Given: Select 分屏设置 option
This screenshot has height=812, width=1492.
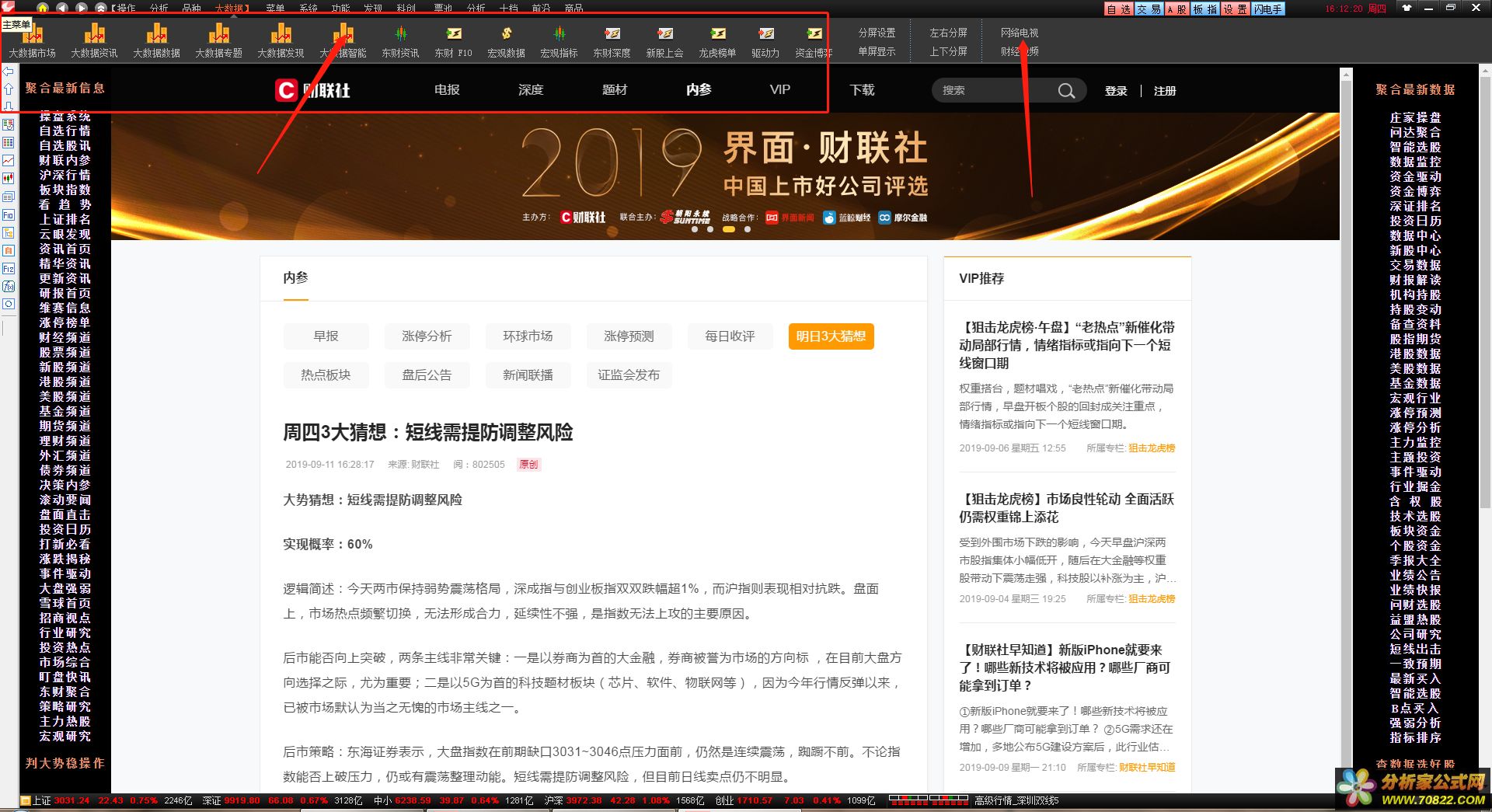Looking at the screenshot, I should pos(877,33).
